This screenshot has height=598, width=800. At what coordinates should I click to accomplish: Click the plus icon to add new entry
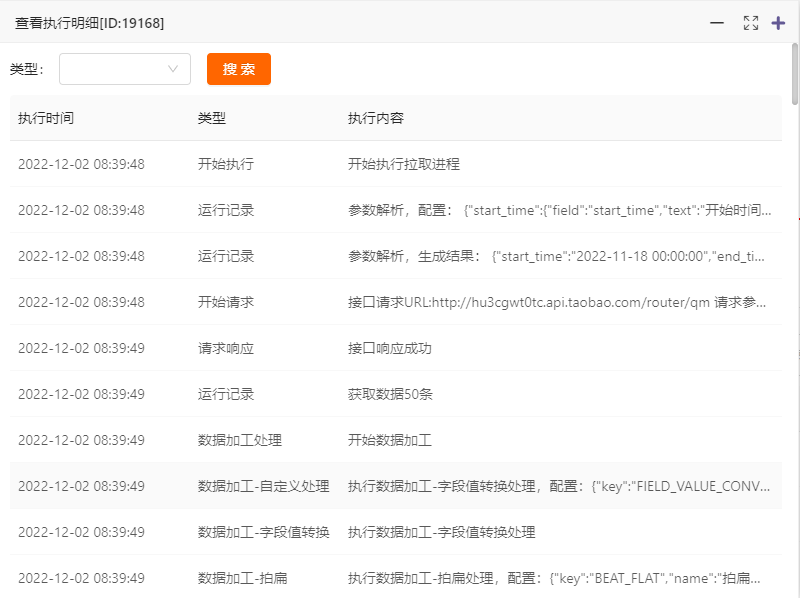click(778, 21)
